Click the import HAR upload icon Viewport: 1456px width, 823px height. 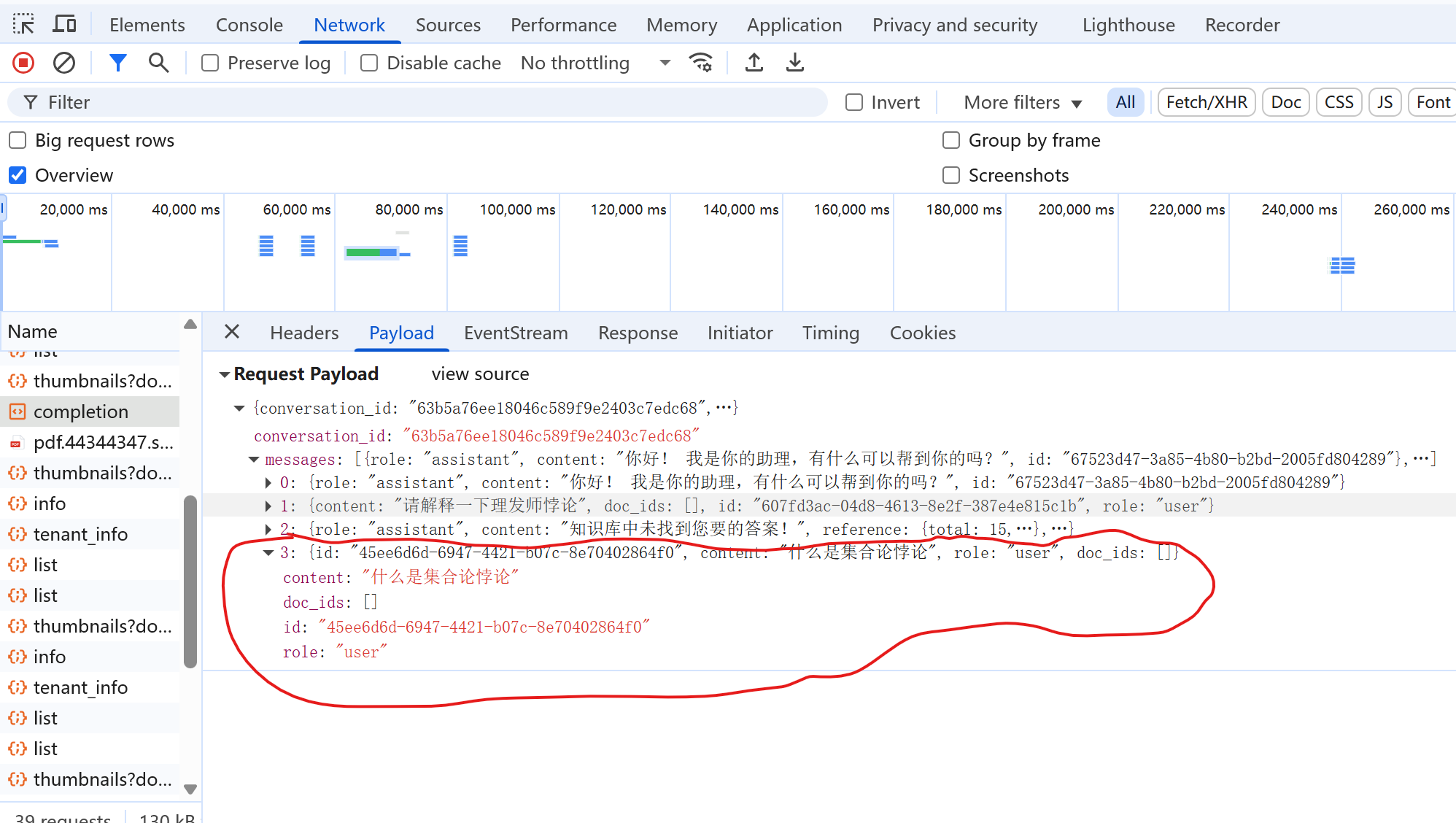point(754,63)
